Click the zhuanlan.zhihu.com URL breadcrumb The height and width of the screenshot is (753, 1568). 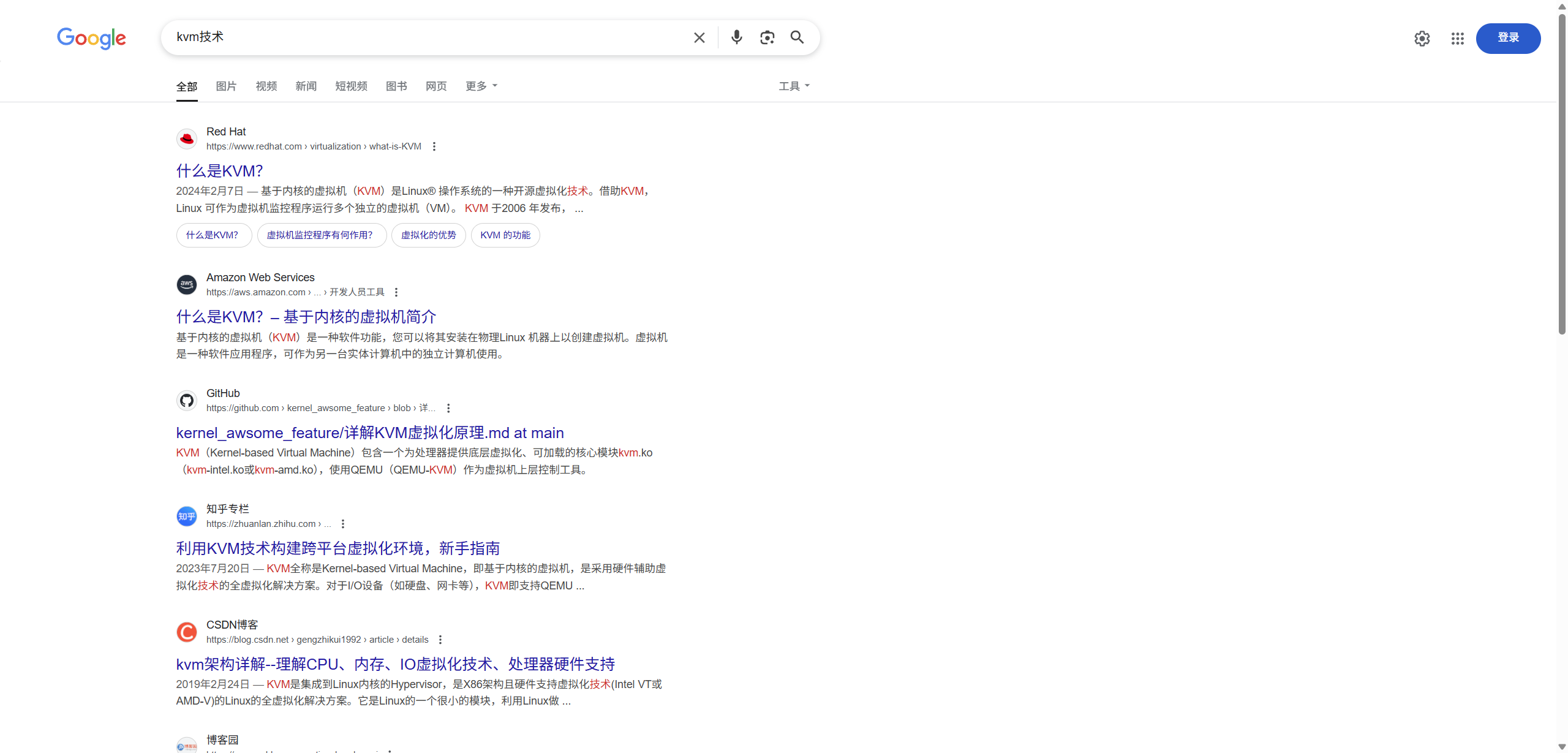(x=268, y=524)
